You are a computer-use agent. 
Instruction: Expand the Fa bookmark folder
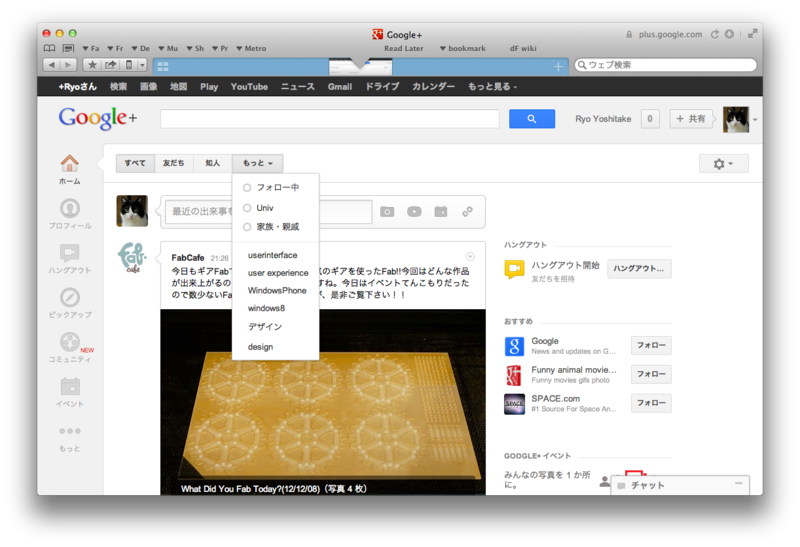tap(91, 48)
